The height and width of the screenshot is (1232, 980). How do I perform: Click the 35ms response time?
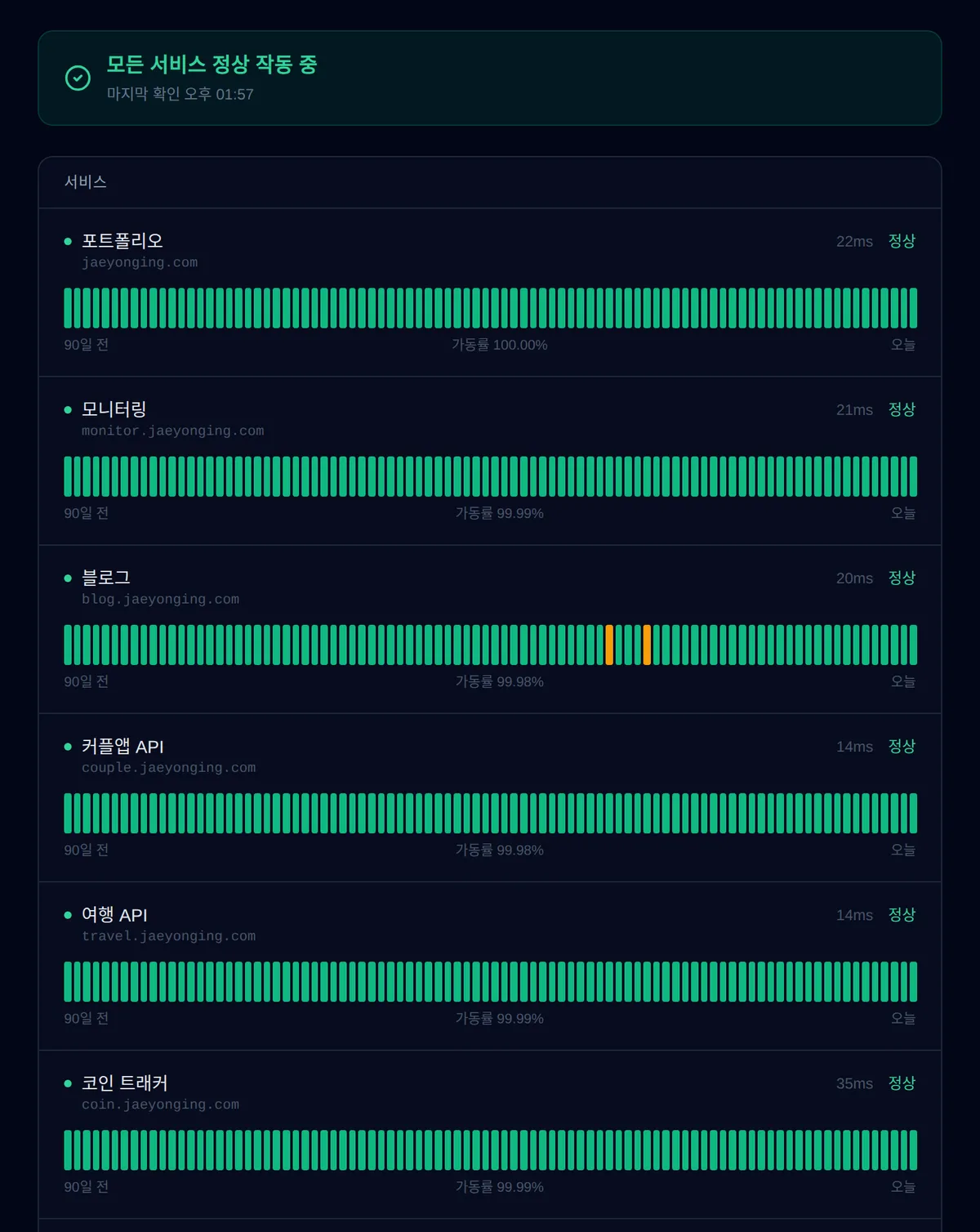(x=854, y=1083)
